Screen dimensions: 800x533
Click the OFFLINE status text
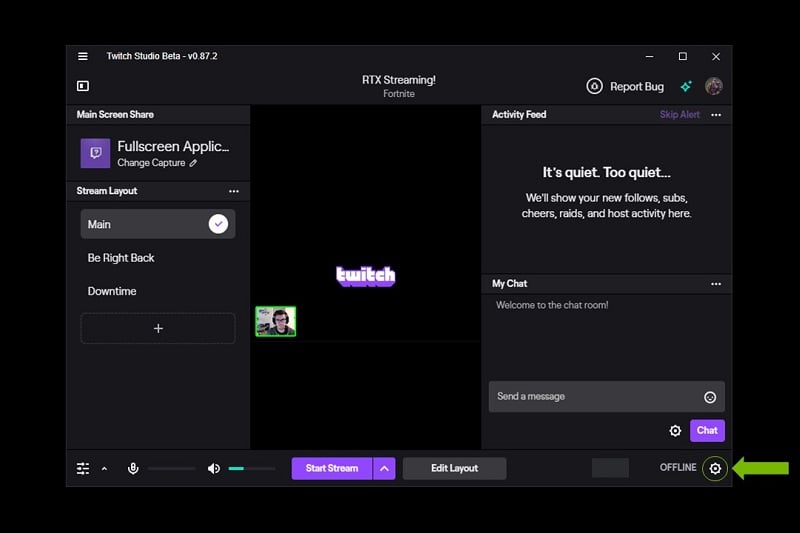[x=678, y=468]
